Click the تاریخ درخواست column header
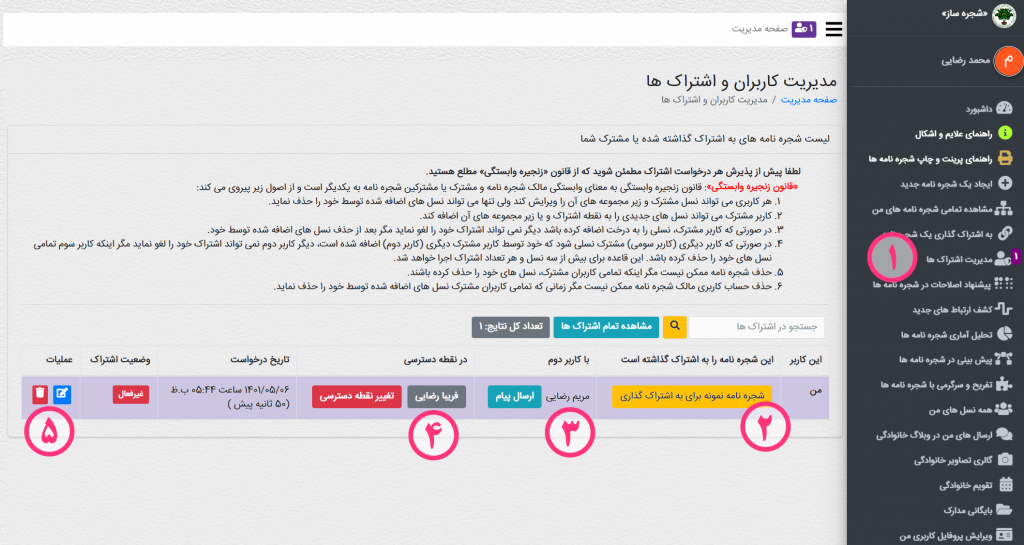This screenshot has width=1024, height=545. coord(259,360)
